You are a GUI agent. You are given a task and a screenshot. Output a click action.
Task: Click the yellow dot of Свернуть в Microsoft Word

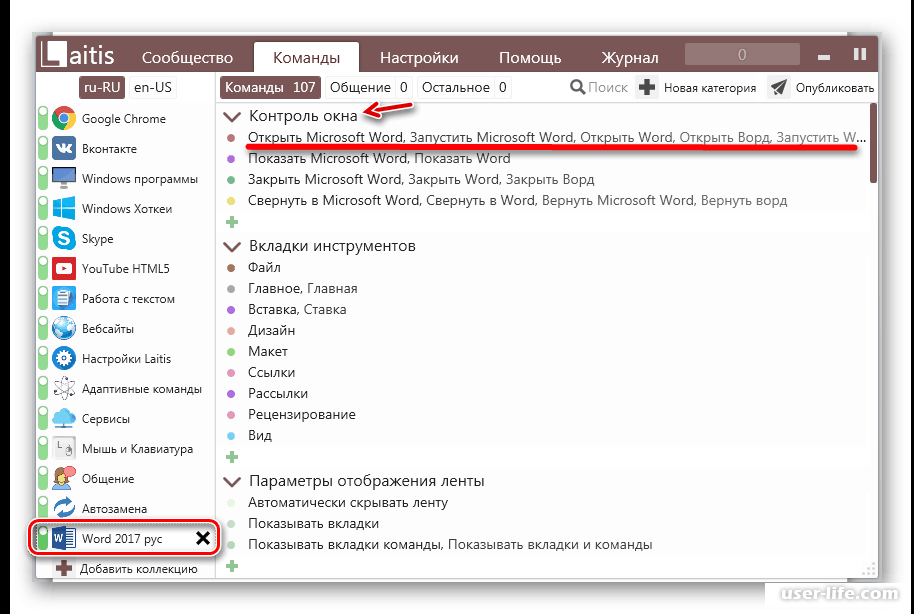click(231, 201)
